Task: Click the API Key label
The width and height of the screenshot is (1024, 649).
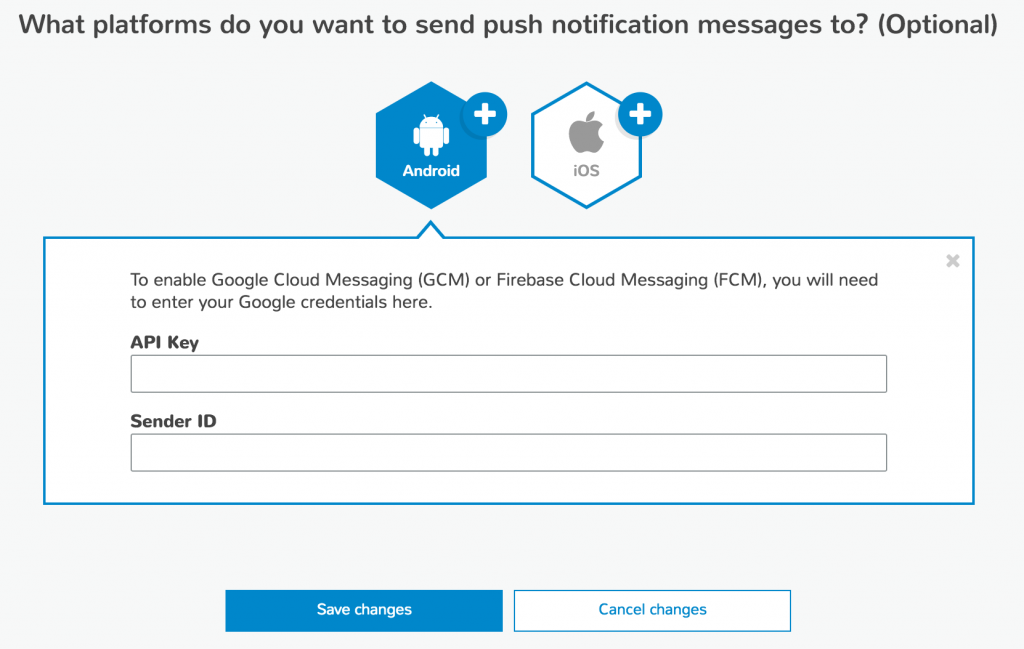Action: [165, 343]
